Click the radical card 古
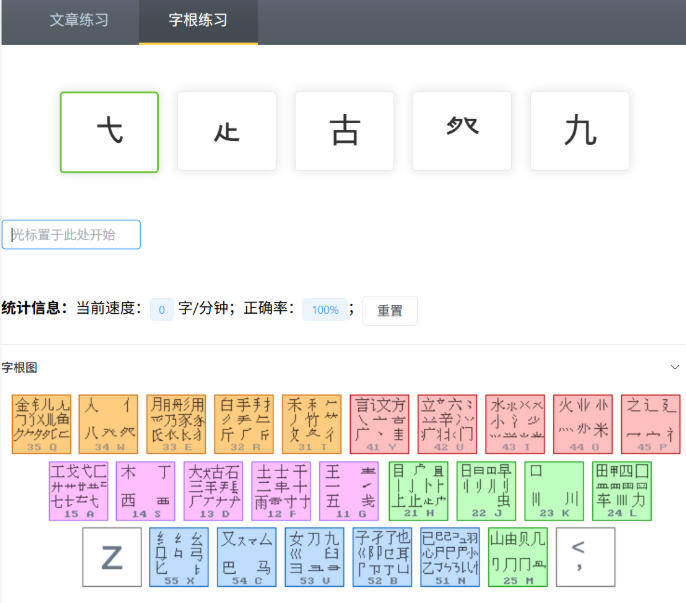Screen dimensions: 686x603 (344, 131)
